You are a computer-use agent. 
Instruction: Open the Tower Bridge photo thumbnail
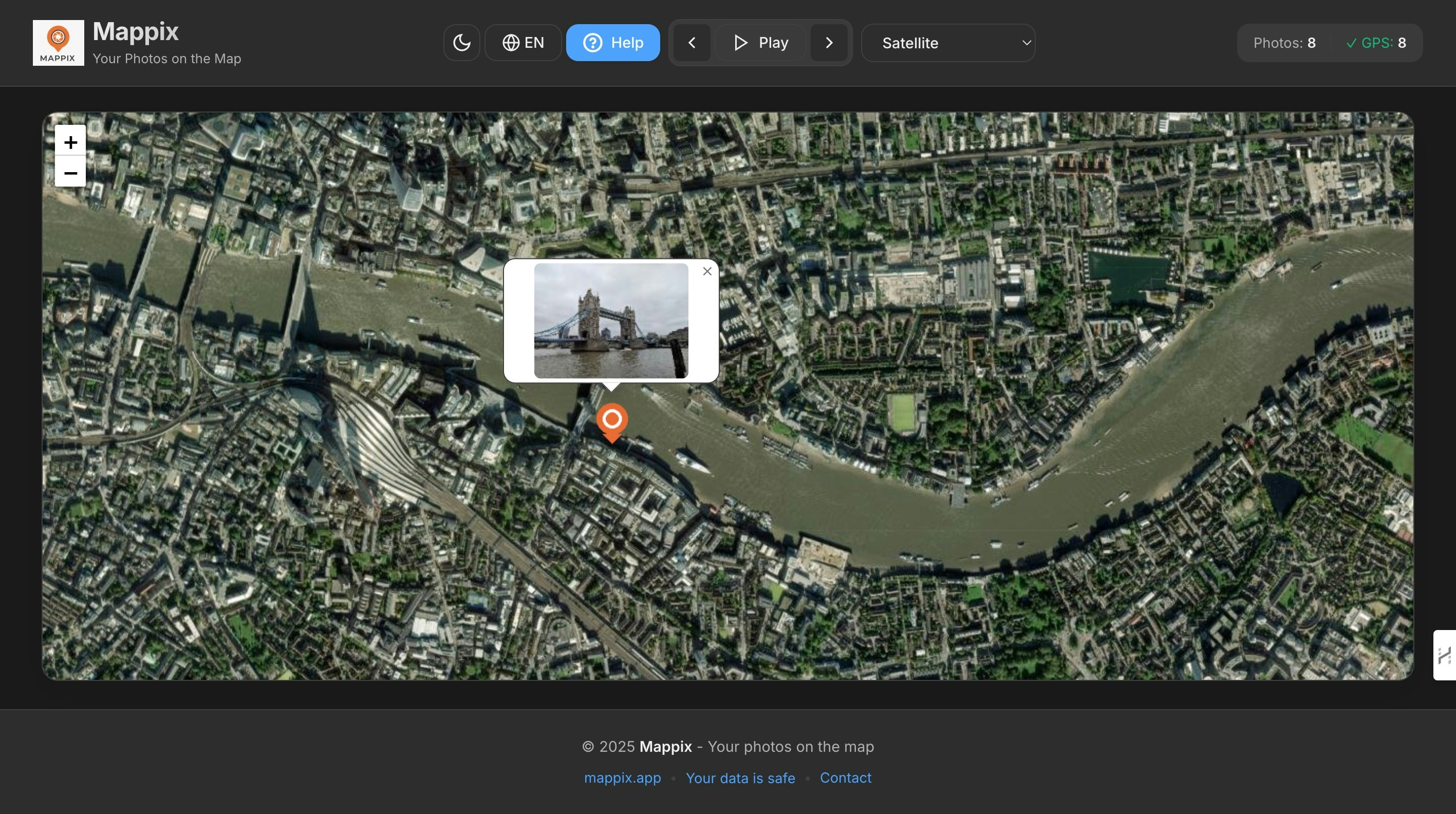(611, 321)
